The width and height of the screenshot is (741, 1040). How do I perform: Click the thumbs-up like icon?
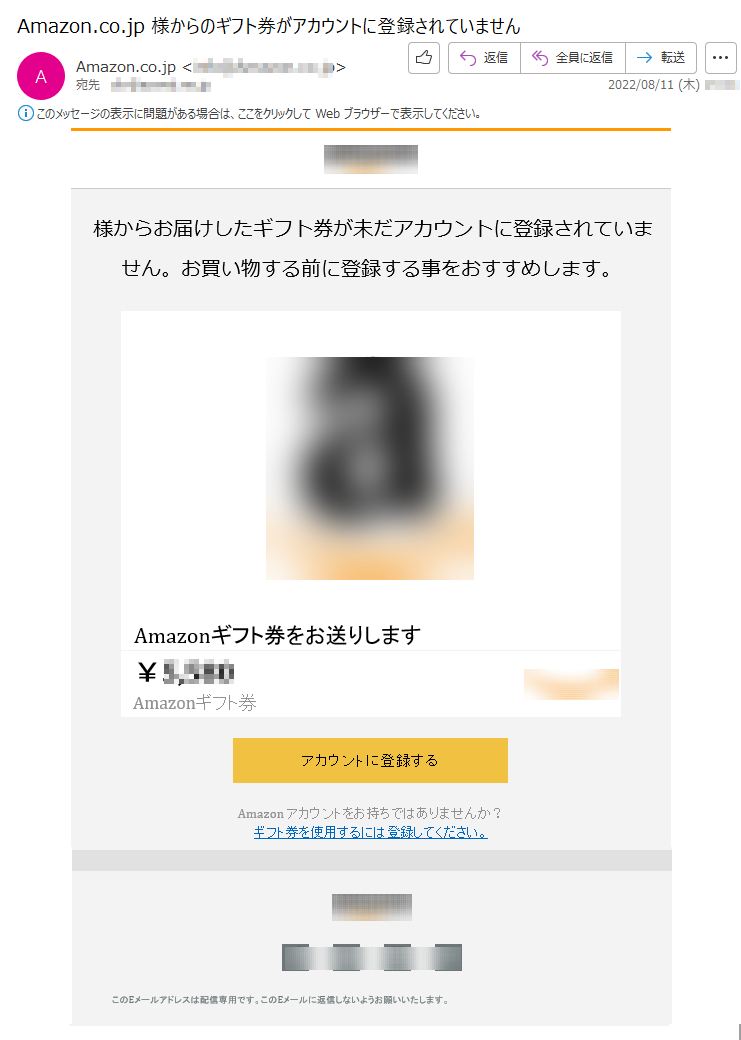424,58
